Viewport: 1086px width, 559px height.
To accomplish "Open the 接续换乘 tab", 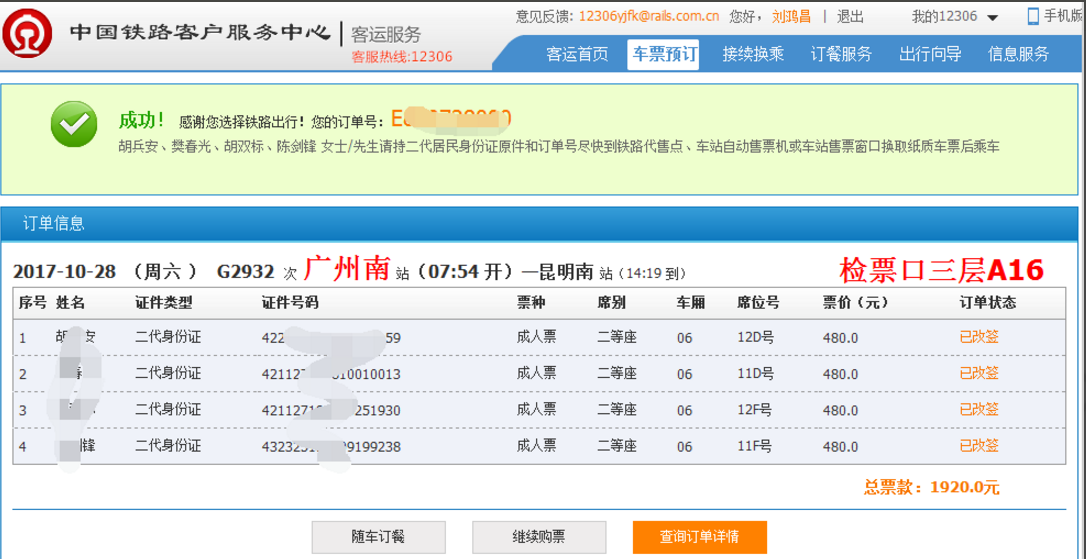I will click(x=753, y=55).
